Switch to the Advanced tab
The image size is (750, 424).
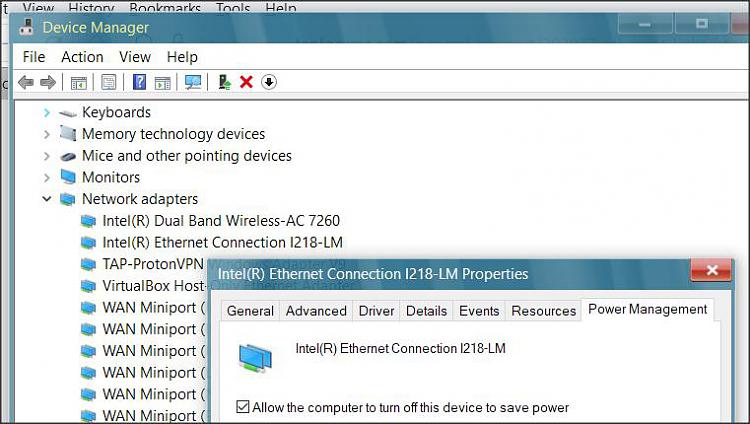tap(316, 311)
